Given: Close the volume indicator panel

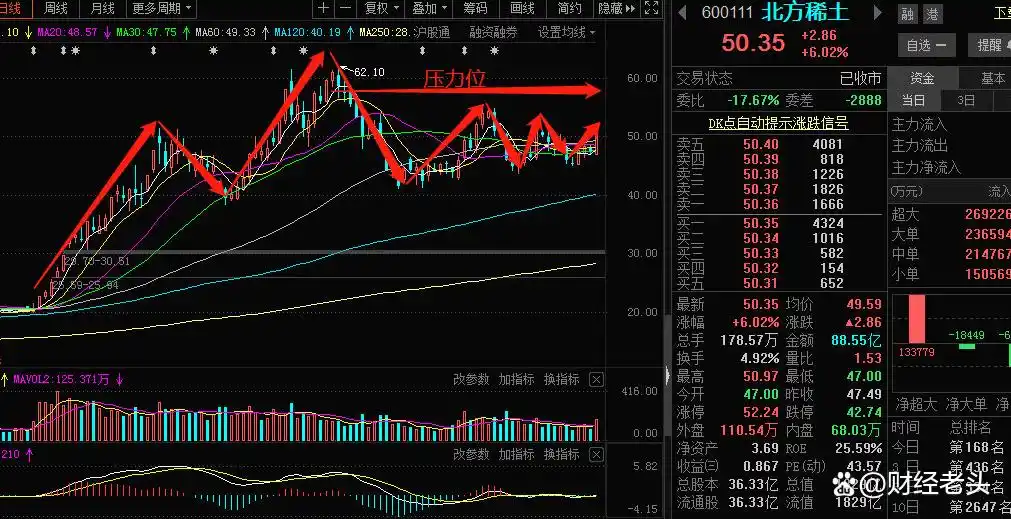Looking at the screenshot, I should click(x=596, y=380).
